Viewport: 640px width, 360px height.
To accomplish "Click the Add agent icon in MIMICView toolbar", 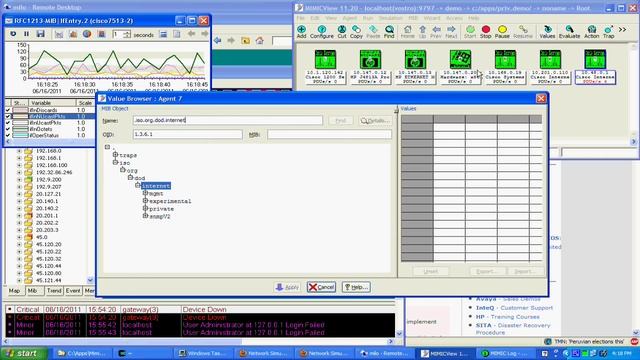I will (301, 31).
